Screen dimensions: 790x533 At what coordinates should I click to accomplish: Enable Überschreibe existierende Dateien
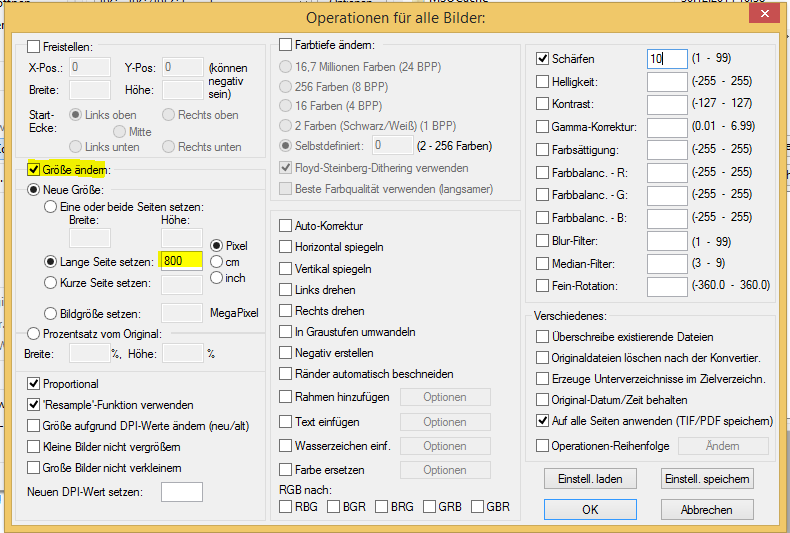(543, 338)
